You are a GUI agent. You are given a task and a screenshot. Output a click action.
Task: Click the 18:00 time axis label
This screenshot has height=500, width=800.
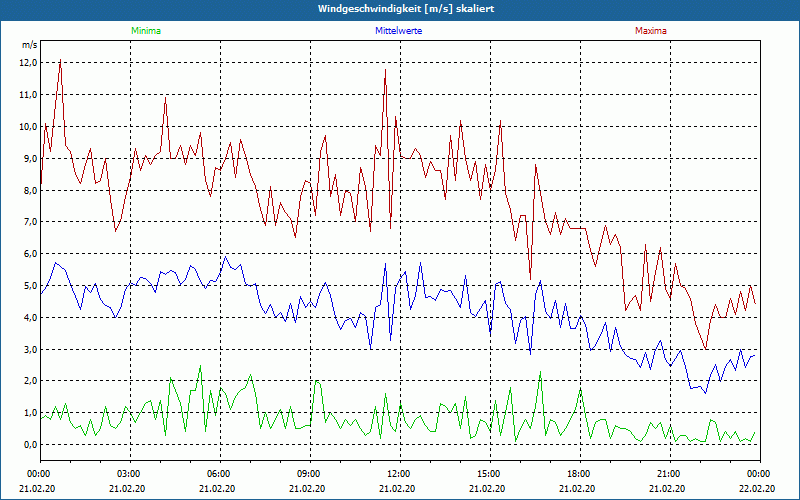[580, 474]
